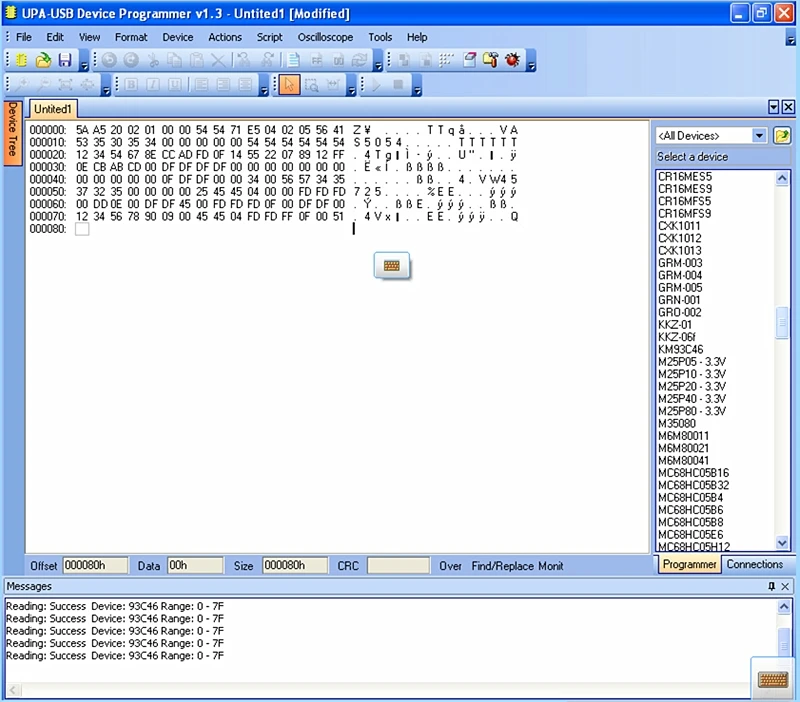Viewport: 800px width, 702px height.
Task: Click the Undo toolbar icon
Action: pos(109,60)
